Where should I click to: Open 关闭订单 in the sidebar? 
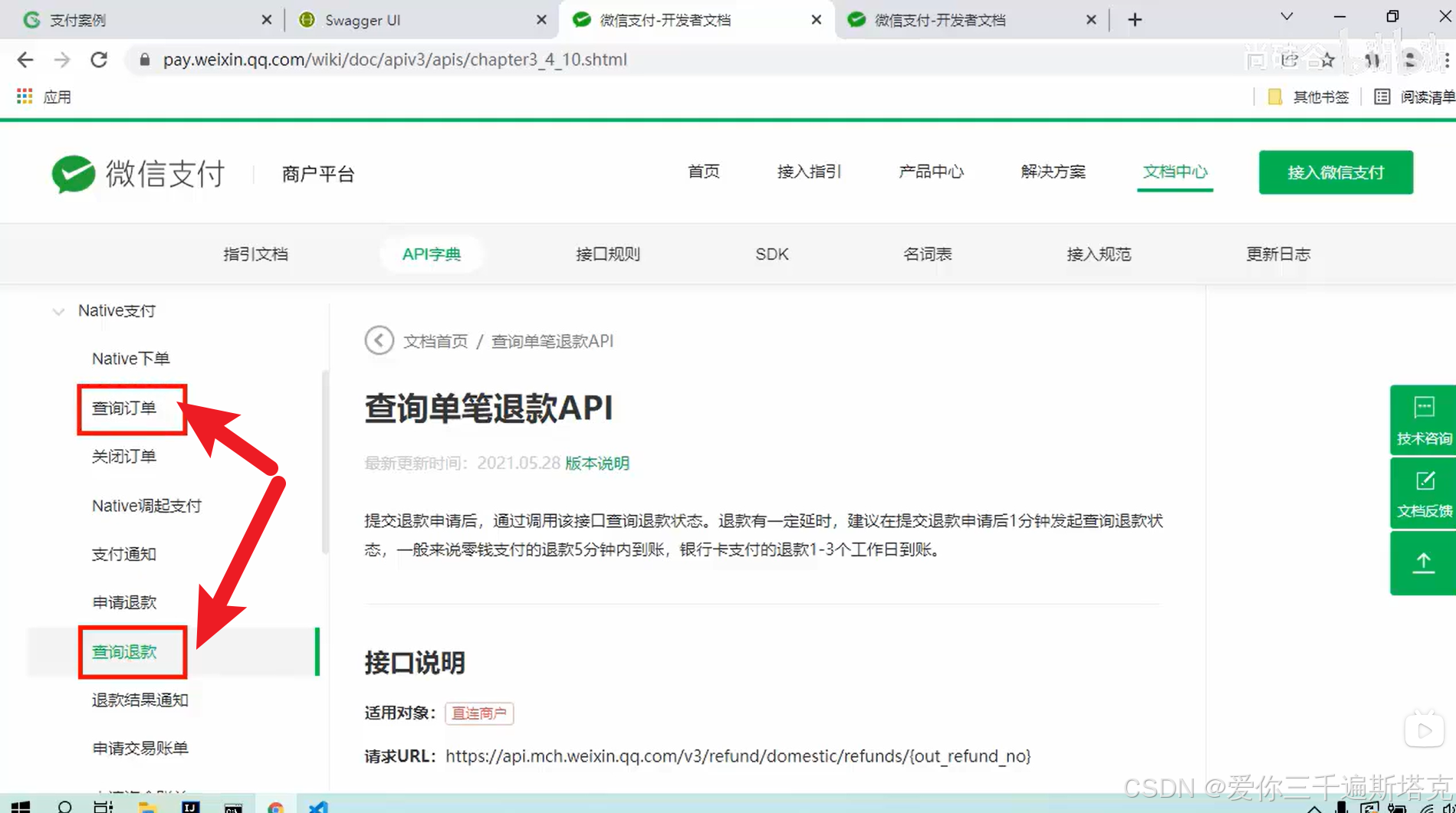(x=124, y=457)
